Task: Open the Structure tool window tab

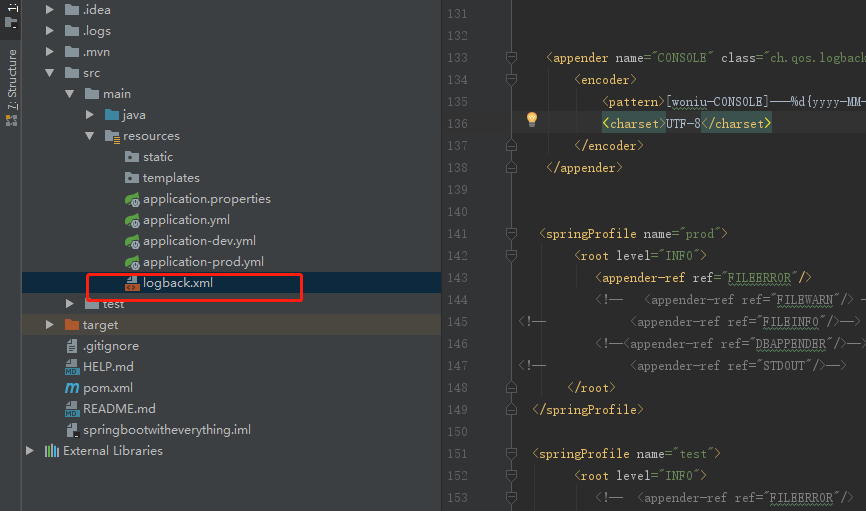Action: point(12,88)
